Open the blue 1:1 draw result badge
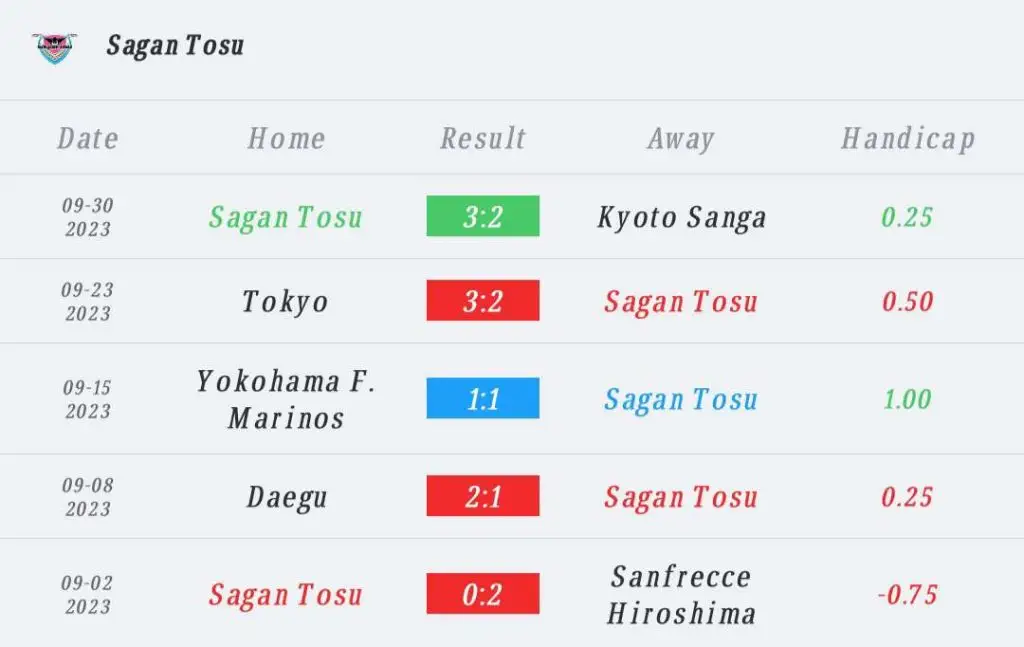This screenshot has height=647, width=1024. tap(483, 398)
